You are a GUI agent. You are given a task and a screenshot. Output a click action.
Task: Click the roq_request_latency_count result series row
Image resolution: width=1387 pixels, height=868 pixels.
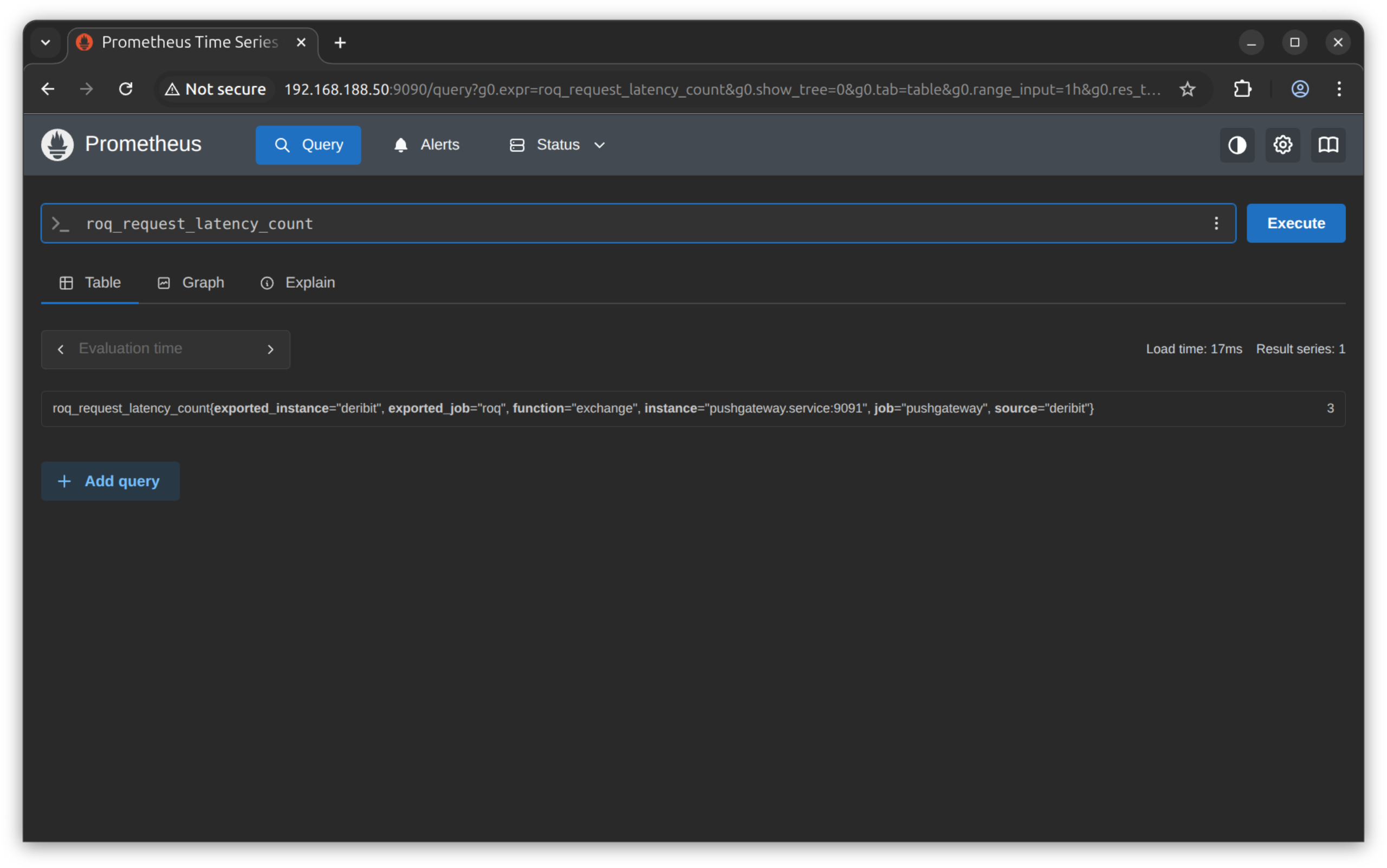click(x=693, y=408)
